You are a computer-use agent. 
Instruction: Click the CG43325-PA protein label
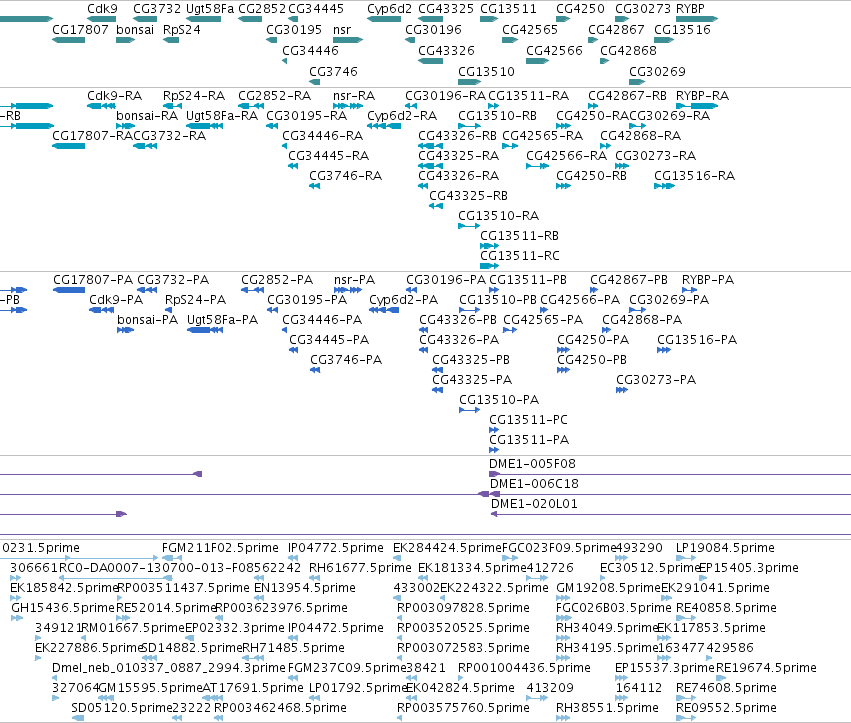click(x=472, y=380)
